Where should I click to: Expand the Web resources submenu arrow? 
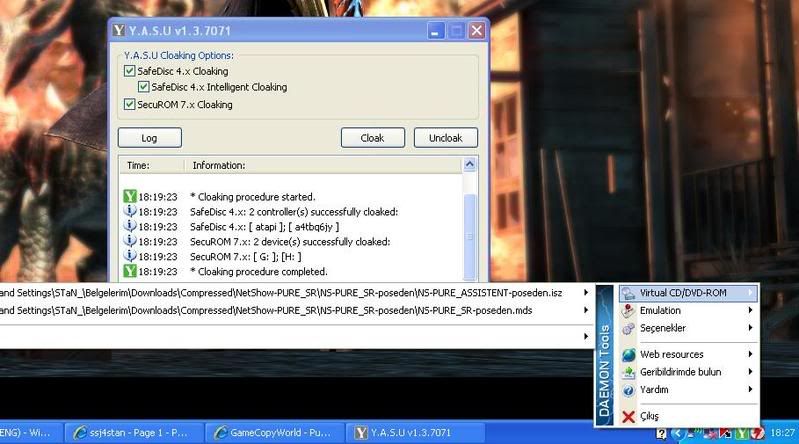tap(750, 354)
